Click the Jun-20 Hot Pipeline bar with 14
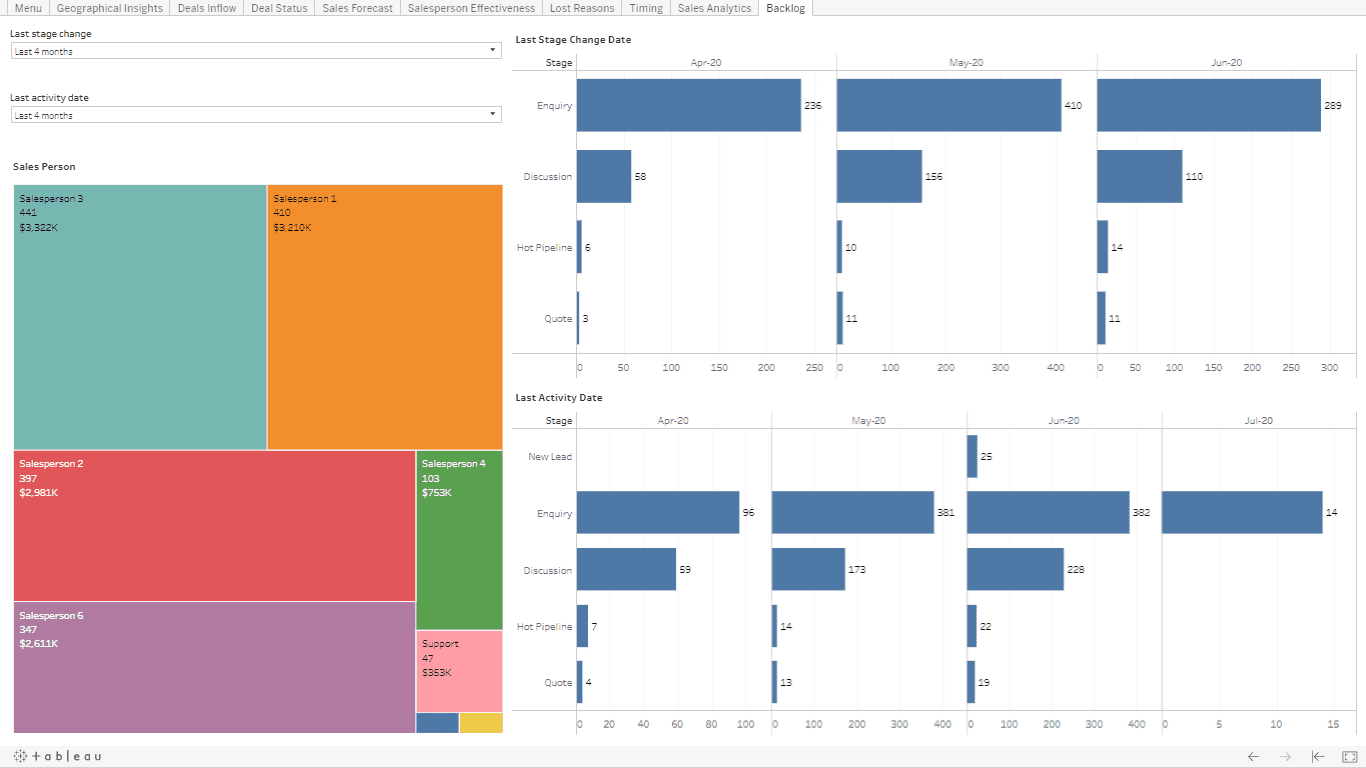 (1102, 247)
